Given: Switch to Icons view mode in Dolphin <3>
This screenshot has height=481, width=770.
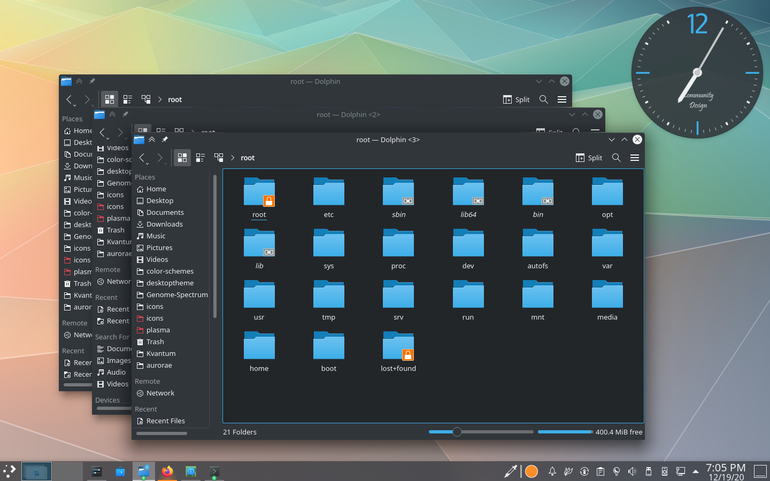Looking at the screenshot, I should click(x=182, y=158).
